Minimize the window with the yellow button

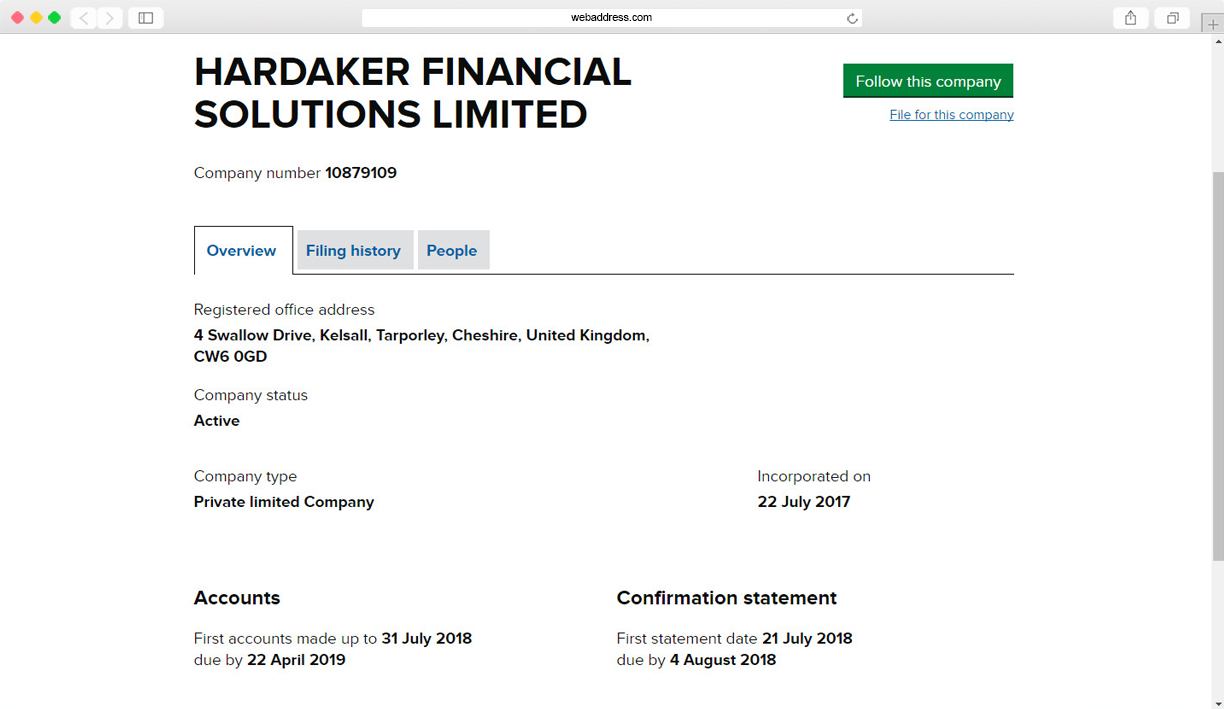click(x=36, y=18)
